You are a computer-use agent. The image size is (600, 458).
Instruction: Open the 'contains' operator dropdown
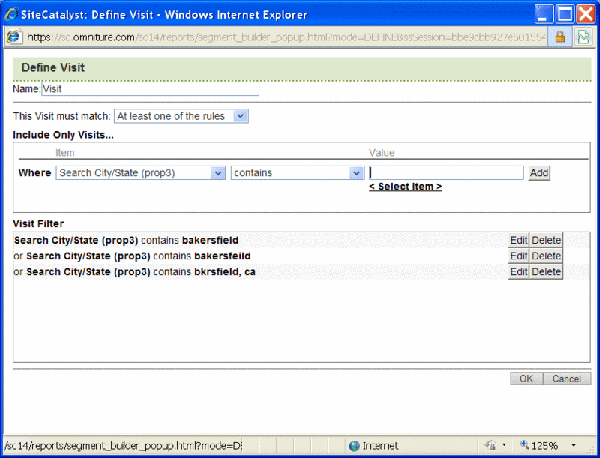[x=297, y=173]
